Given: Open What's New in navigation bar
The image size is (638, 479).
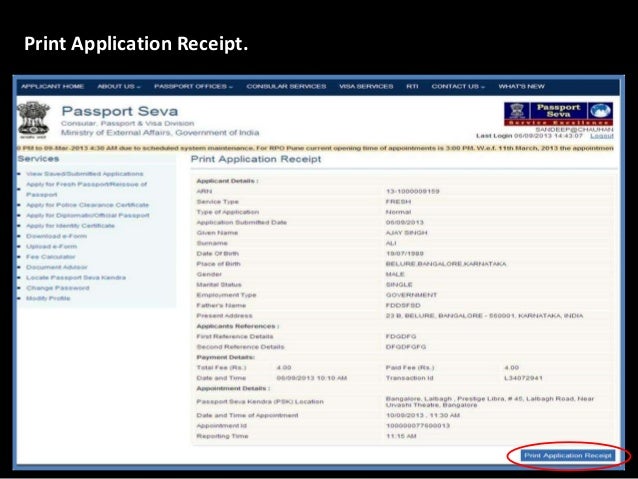Looking at the screenshot, I should pyautogui.click(x=521, y=86).
